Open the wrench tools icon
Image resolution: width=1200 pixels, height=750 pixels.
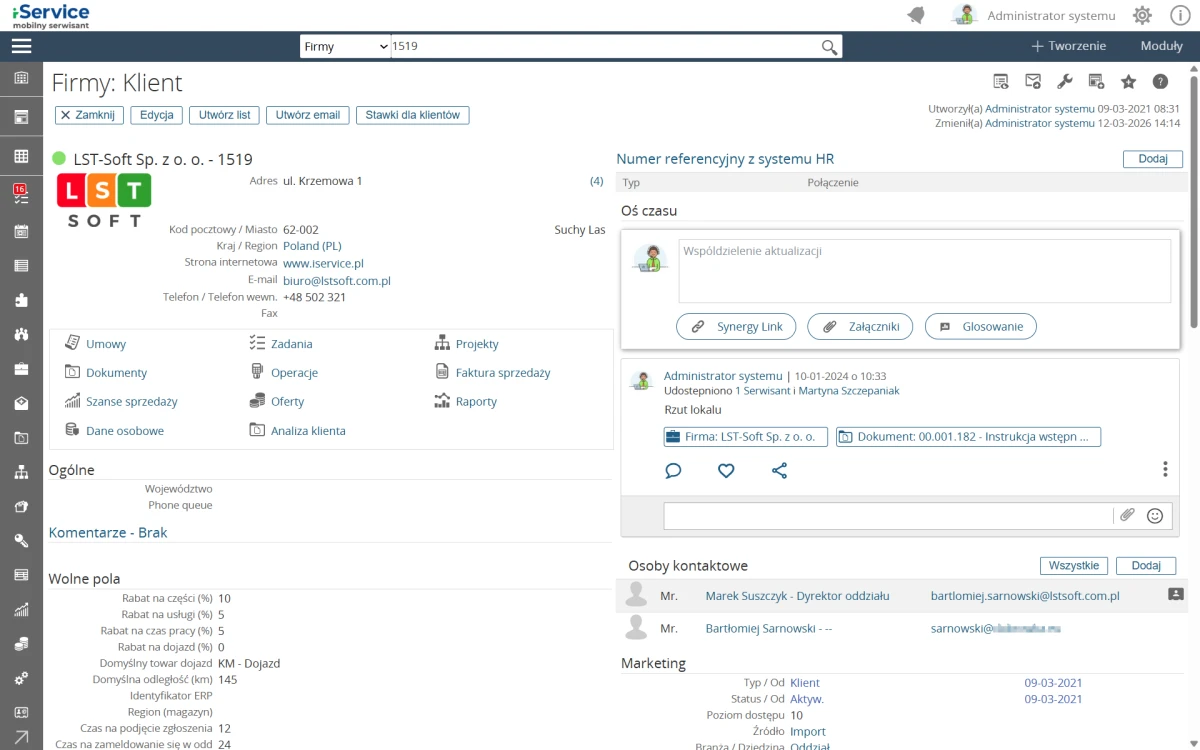pyautogui.click(x=1064, y=82)
